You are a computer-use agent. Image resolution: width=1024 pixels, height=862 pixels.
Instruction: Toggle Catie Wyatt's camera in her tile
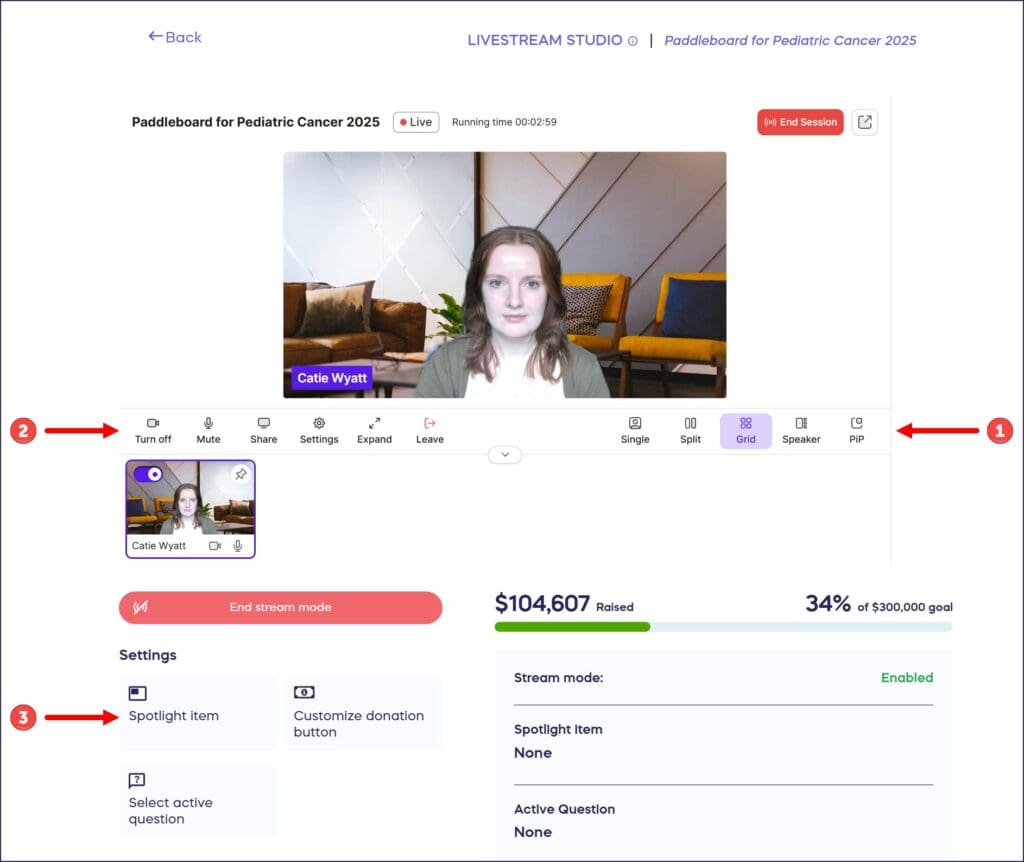[x=215, y=544]
